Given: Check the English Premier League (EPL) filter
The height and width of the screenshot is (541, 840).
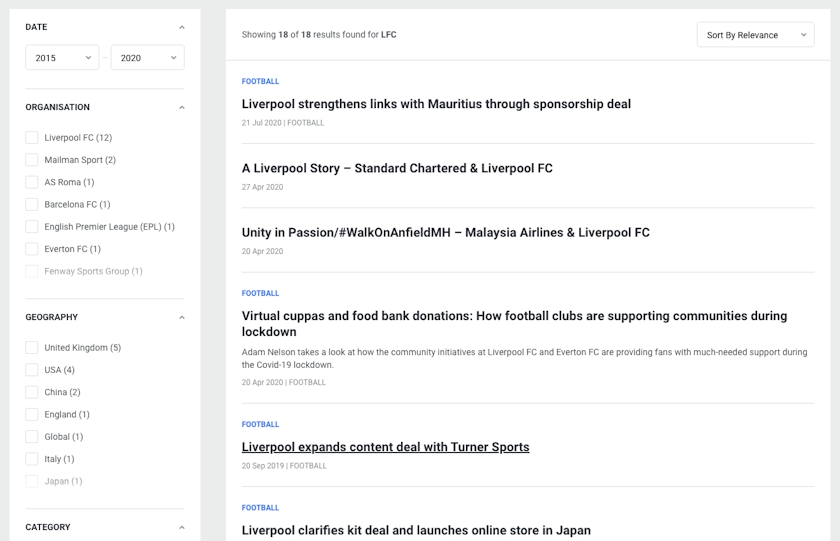Looking at the screenshot, I should point(32,227).
